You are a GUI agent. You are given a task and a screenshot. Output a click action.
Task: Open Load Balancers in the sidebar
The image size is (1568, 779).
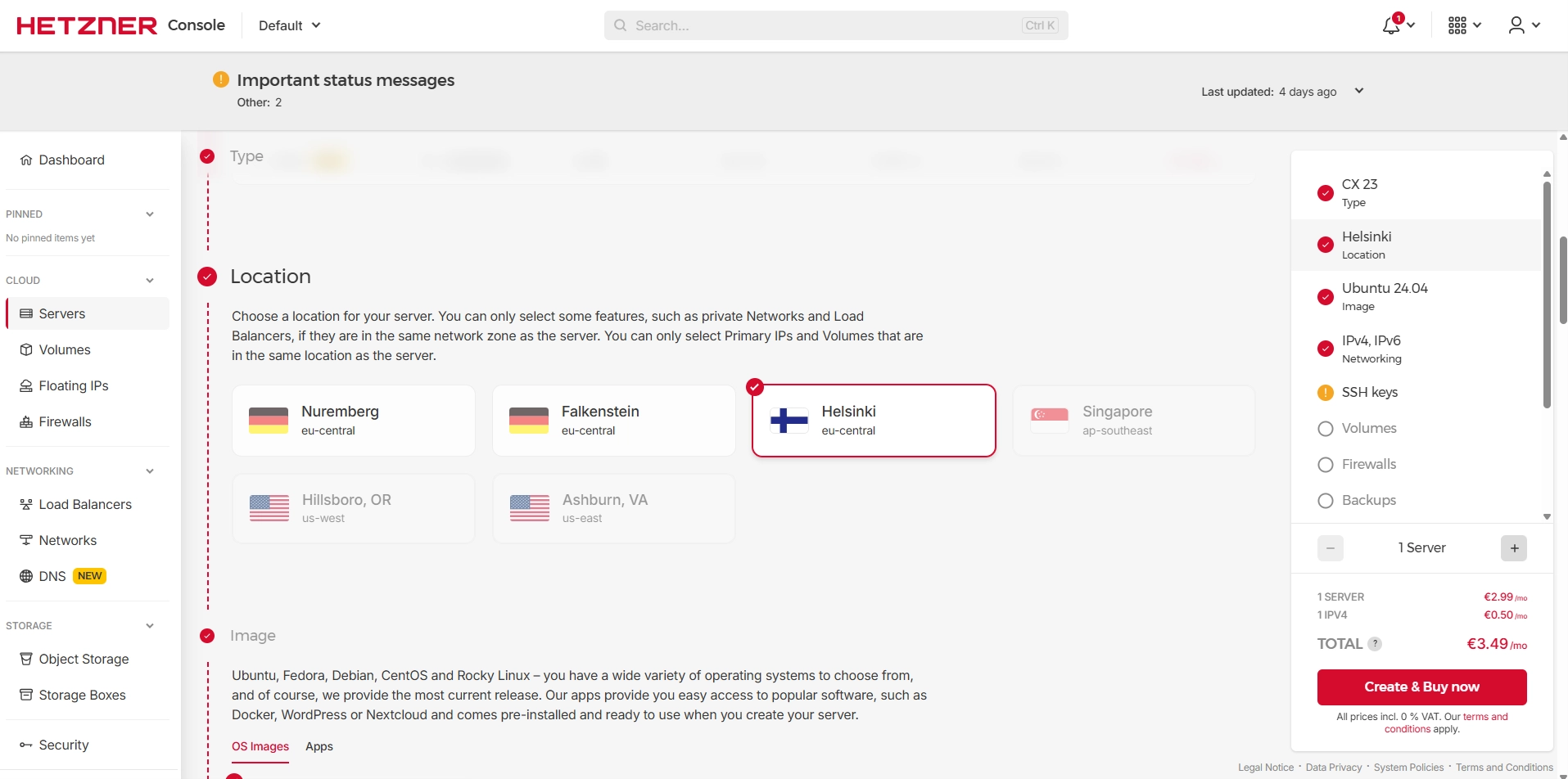(x=85, y=505)
